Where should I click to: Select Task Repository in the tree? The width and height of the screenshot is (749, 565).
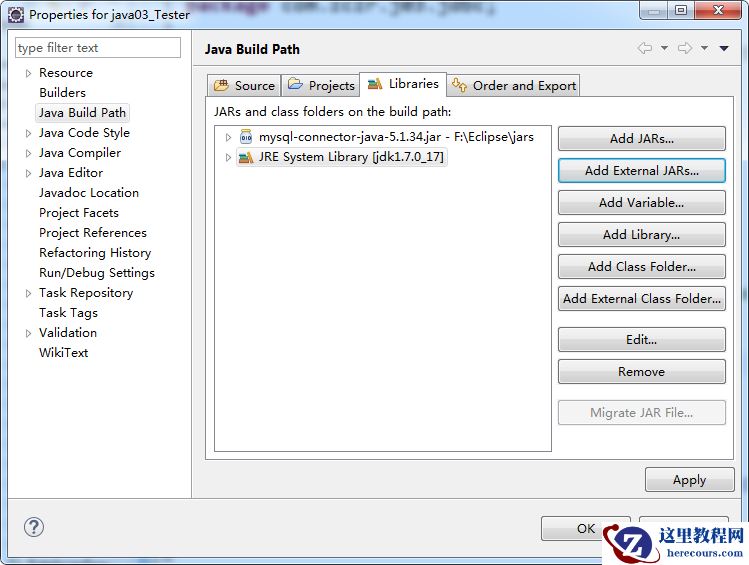86,293
